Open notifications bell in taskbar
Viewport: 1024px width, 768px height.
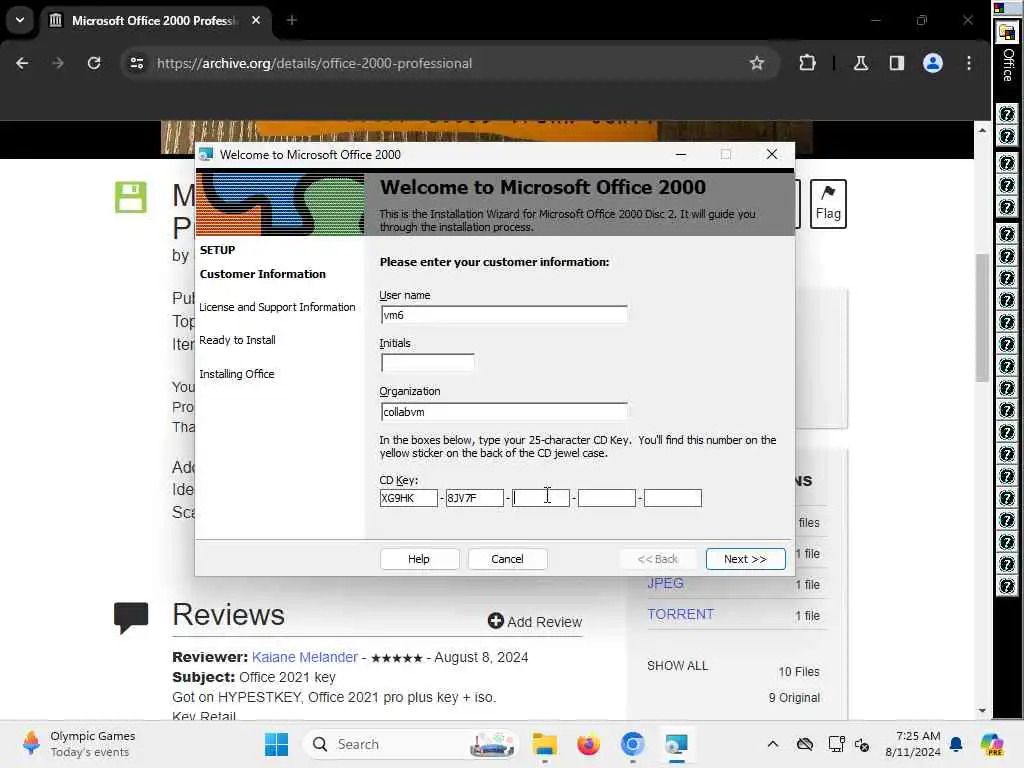pos(956,744)
